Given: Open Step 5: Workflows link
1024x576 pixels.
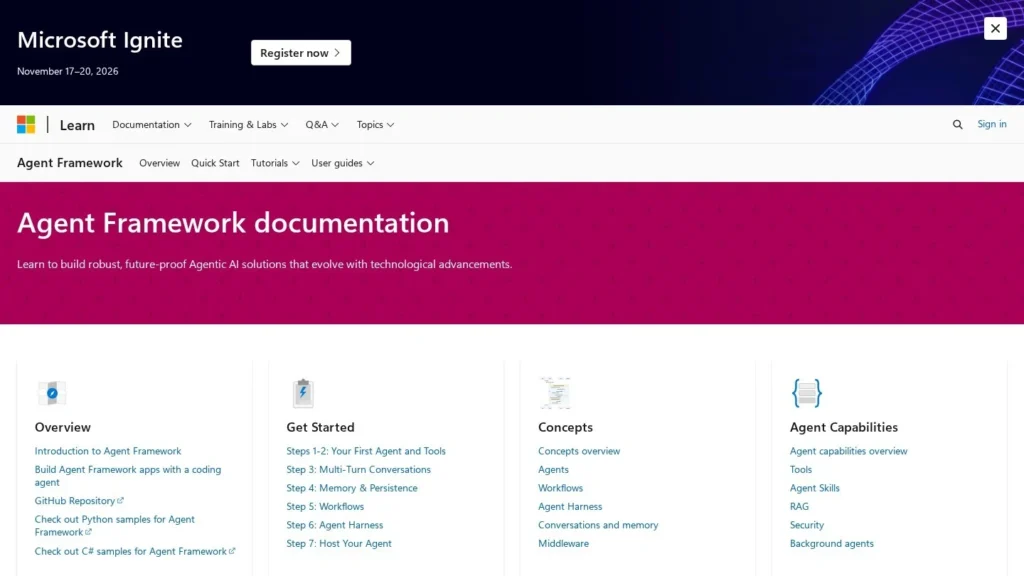Looking at the screenshot, I should (325, 506).
